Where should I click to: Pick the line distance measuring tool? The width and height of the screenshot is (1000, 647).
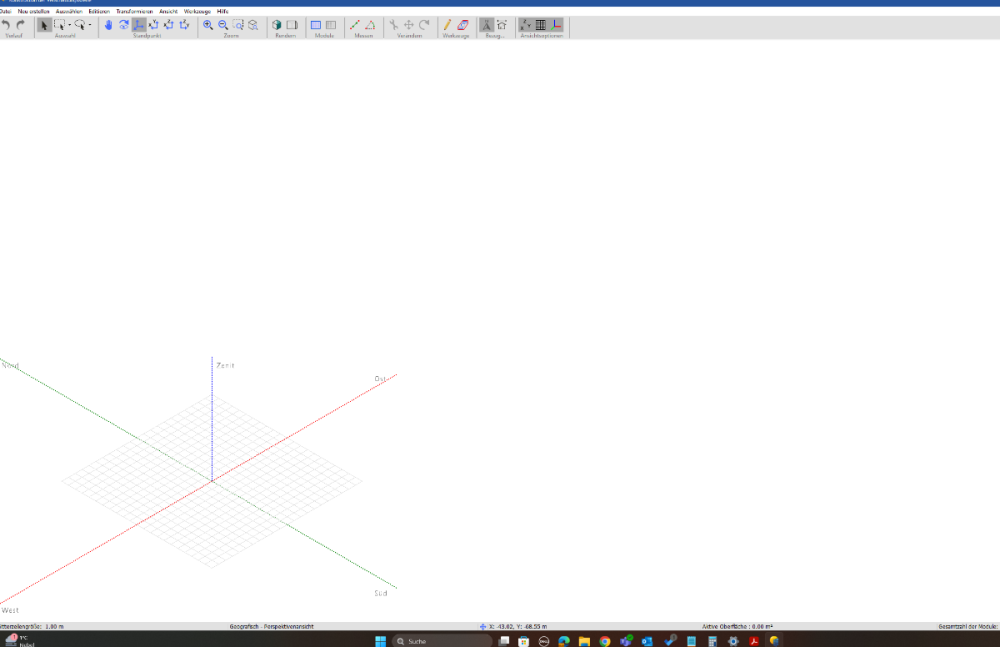(355, 24)
